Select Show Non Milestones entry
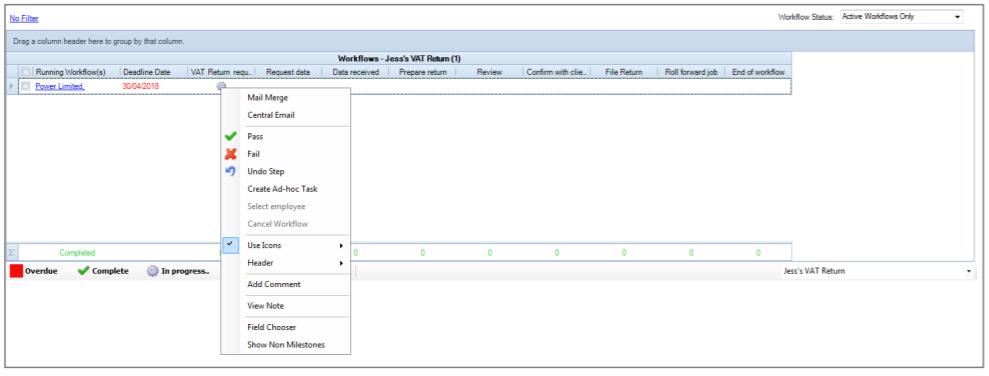 tap(285, 345)
